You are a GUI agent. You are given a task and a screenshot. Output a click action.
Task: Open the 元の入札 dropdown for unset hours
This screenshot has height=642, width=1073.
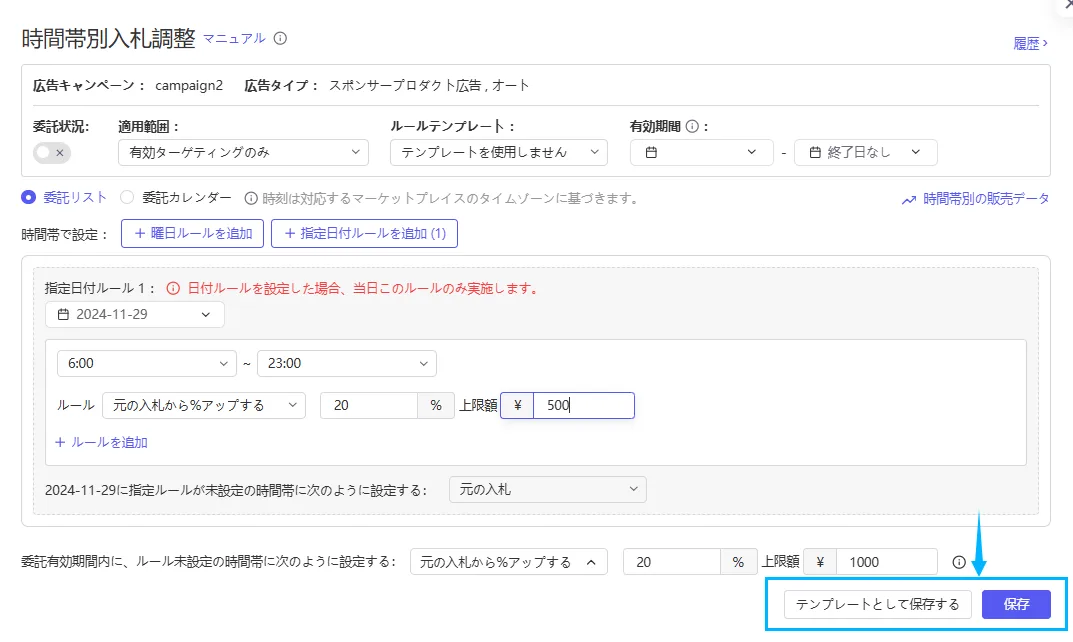pyautogui.click(x=547, y=489)
